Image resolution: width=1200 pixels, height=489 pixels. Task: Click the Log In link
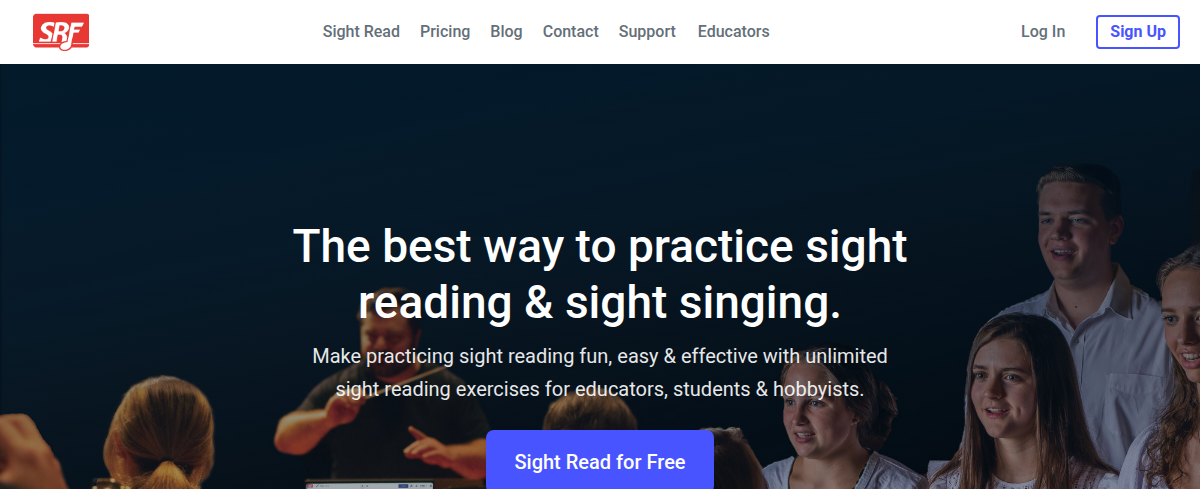click(x=1043, y=32)
